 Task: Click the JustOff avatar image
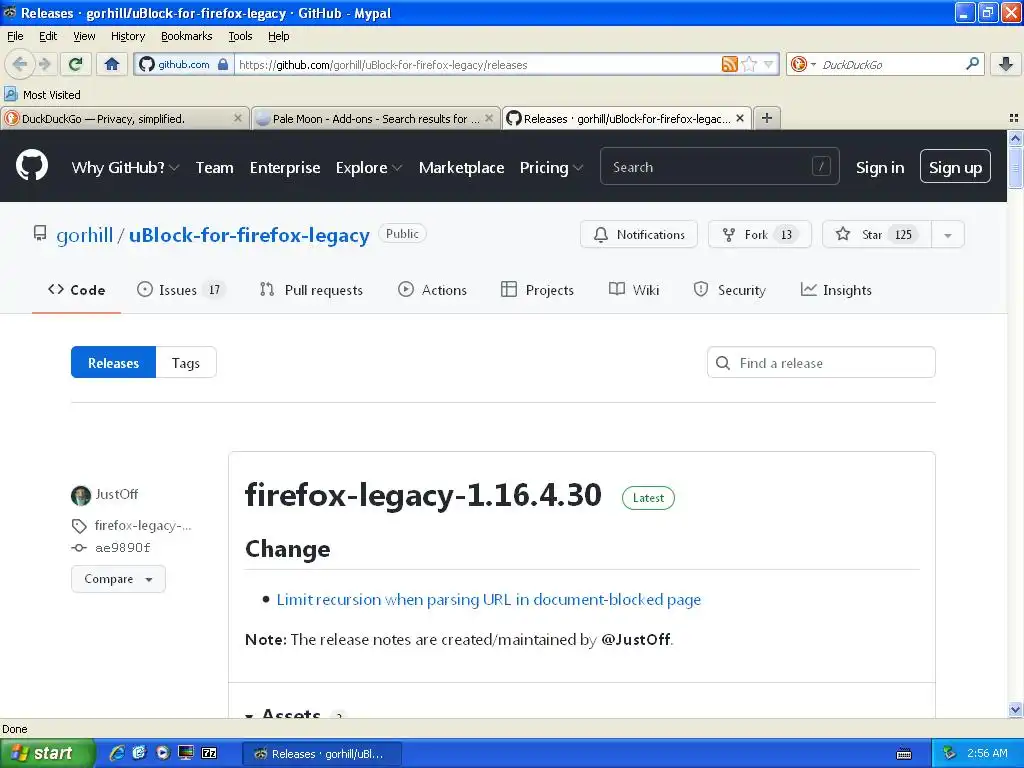81,496
